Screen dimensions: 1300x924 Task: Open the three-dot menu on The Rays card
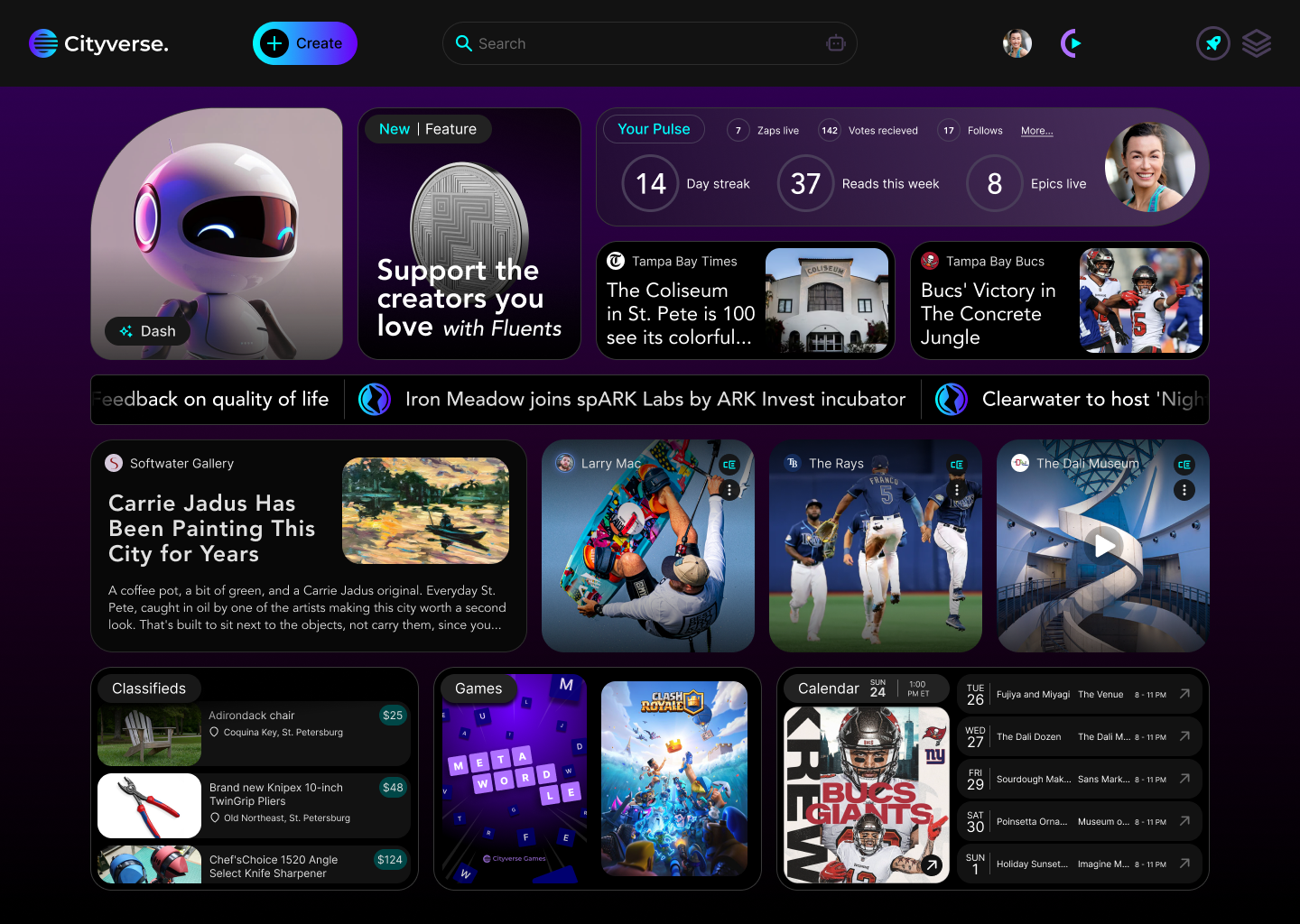957,490
